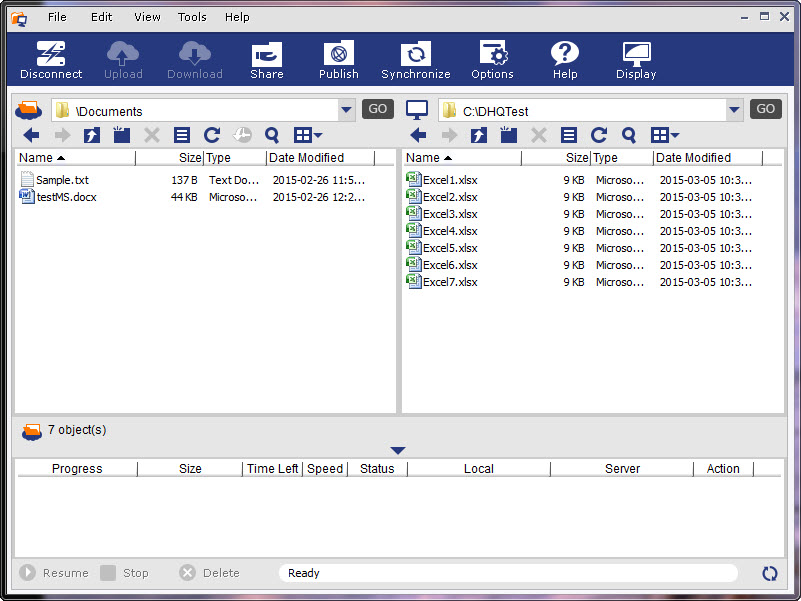The image size is (801, 601).
Task: Refresh the local C:\DHQTest file list
Action: (x=599, y=136)
